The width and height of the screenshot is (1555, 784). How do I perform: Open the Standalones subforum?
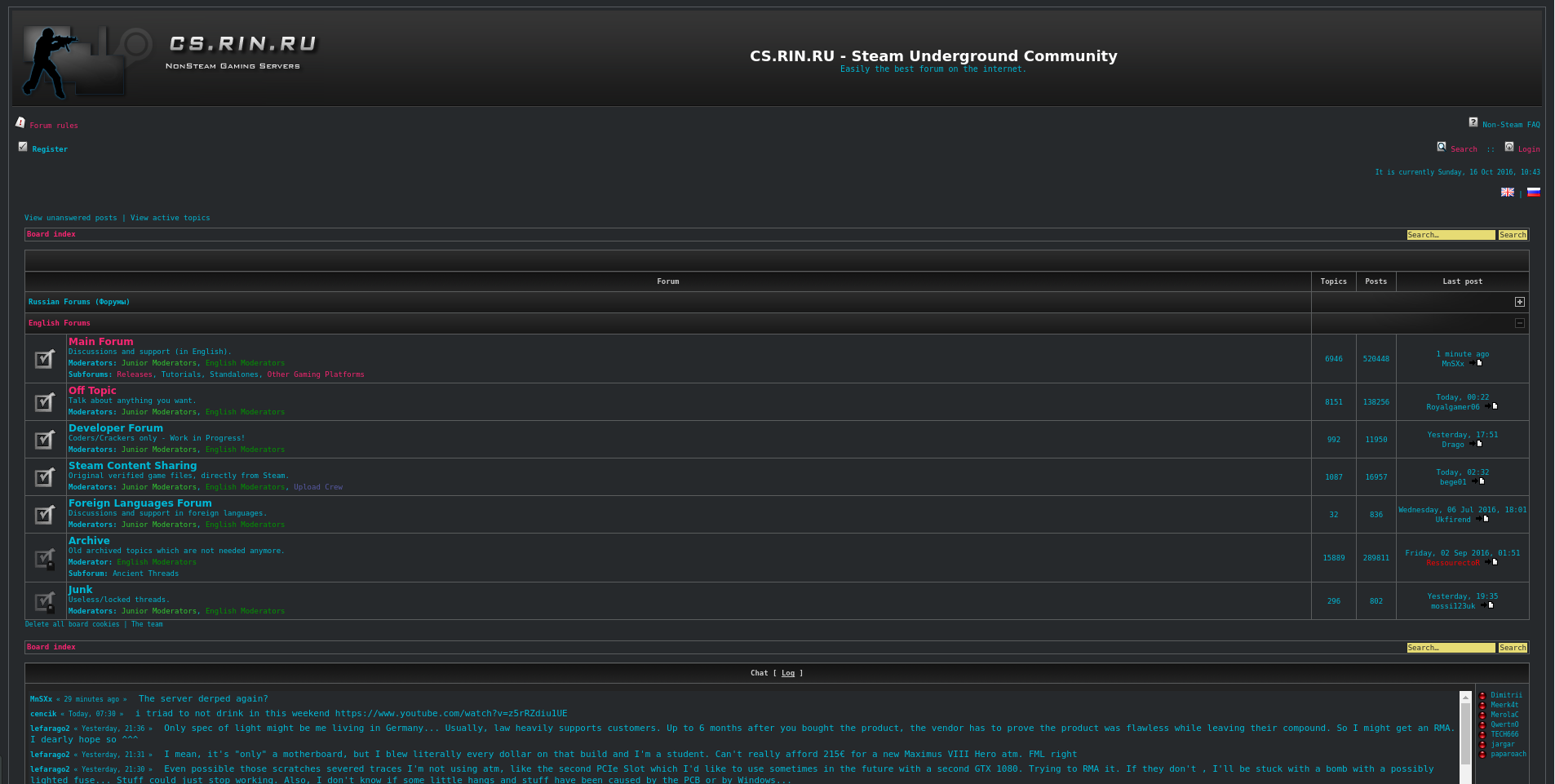(x=234, y=374)
